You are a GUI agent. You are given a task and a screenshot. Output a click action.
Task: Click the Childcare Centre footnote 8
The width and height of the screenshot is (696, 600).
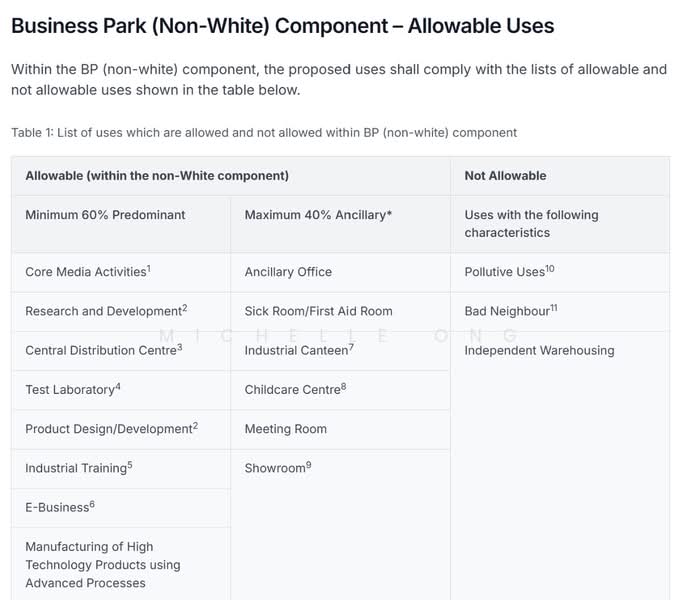click(x=344, y=387)
